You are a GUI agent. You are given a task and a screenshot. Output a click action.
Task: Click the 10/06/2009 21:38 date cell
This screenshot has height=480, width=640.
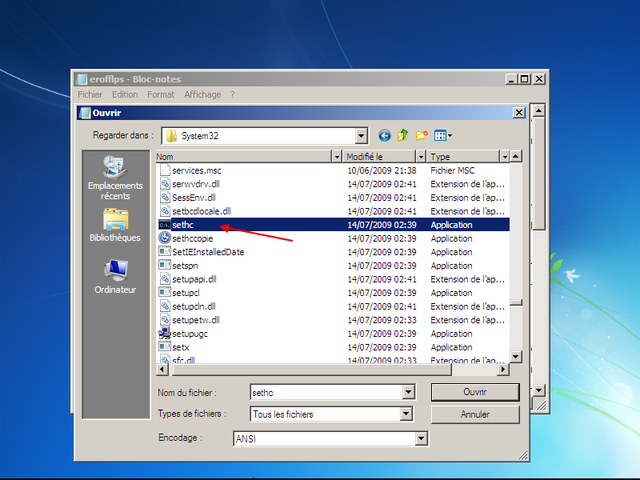(x=382, y=170)
